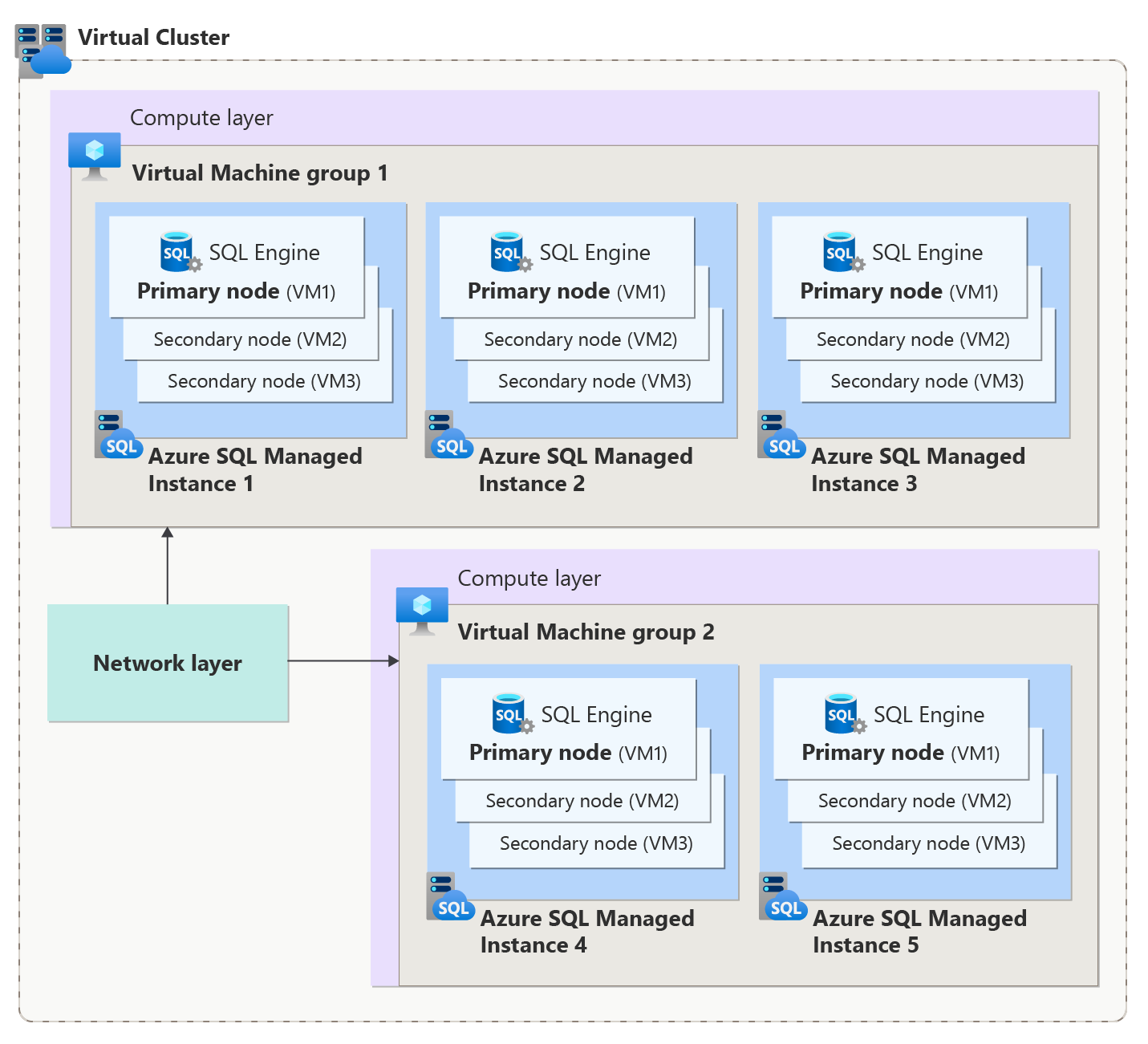Click the Compute layer header in group 2
Screen dimensions: 1148x1044
(529, 578)
